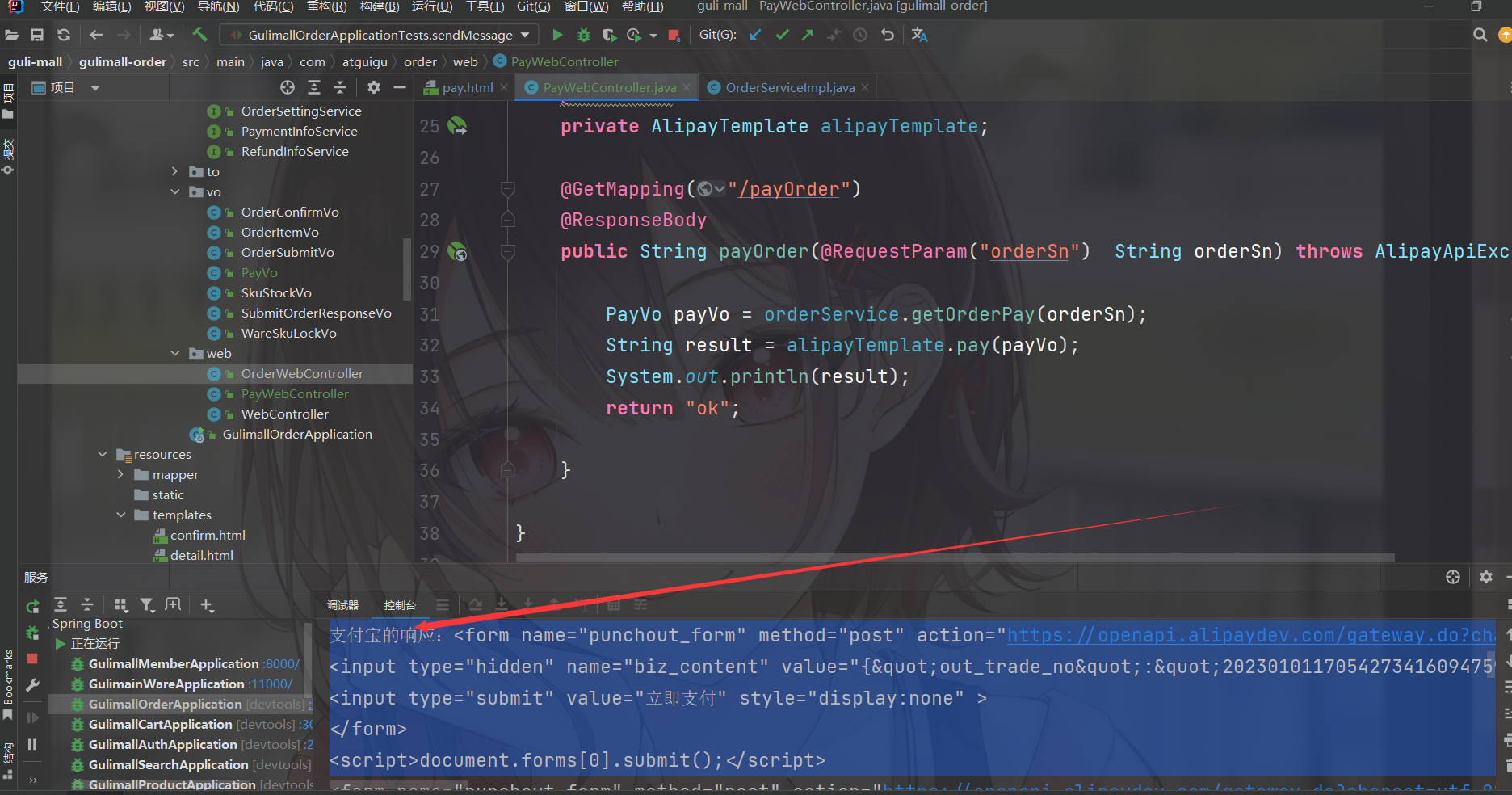Open project panel settings gear
Viewport: 1512px width, 795px height.
(373, 87)
